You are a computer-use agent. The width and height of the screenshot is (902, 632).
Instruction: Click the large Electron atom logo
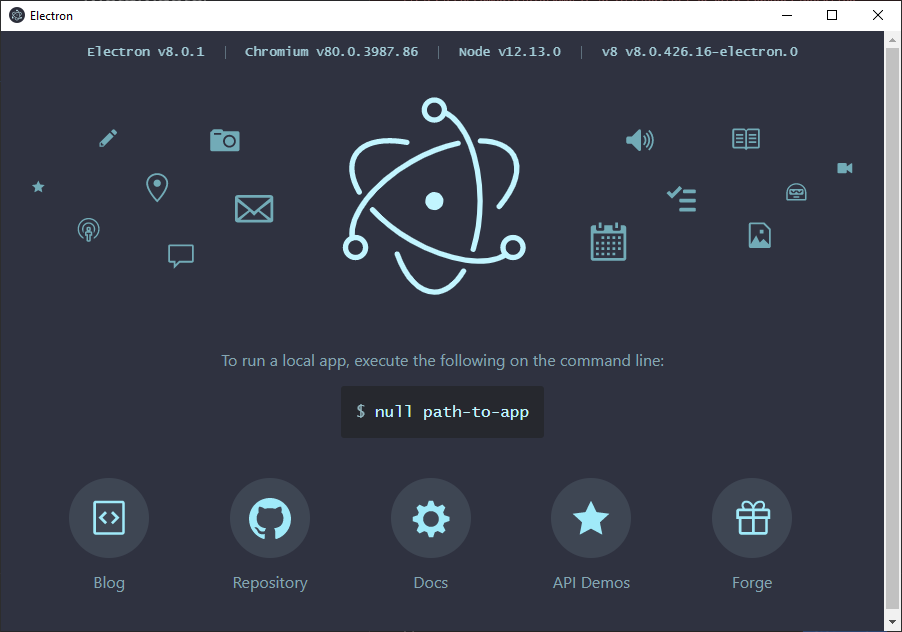pyautogui.click(x=434, y=196)
